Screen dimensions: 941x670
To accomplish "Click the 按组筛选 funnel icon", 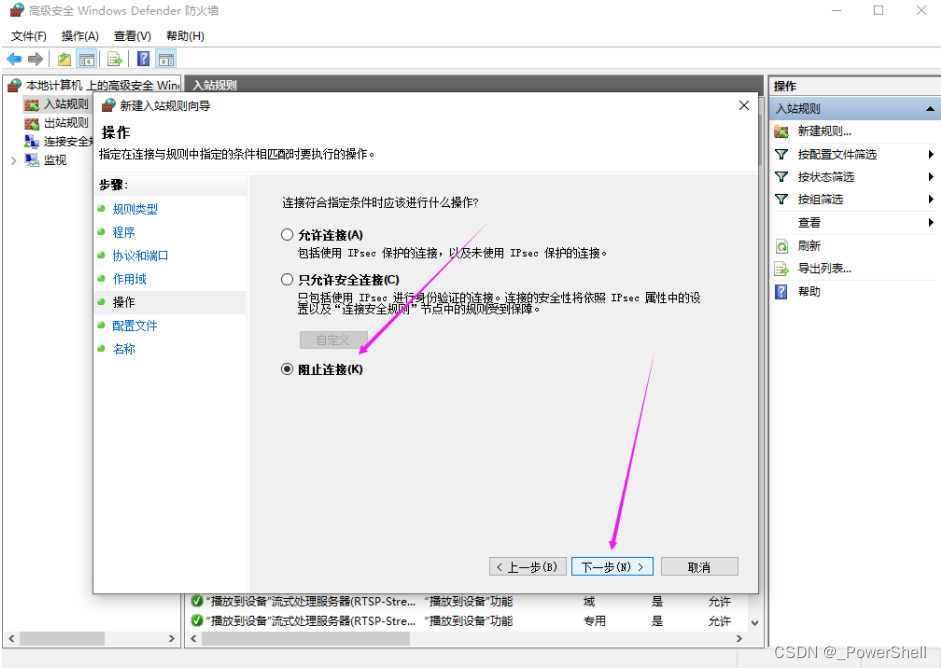I will pyautogui.click(x=781, y=199).
